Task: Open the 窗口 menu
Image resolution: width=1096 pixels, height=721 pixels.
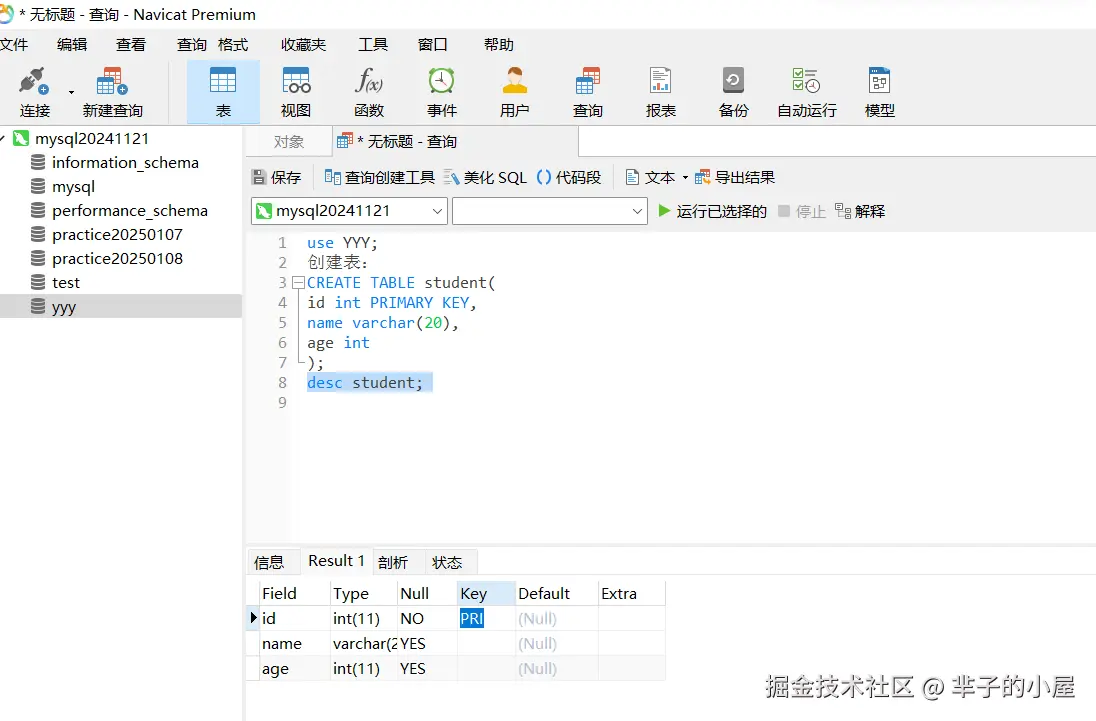Action: click(432, 45)
